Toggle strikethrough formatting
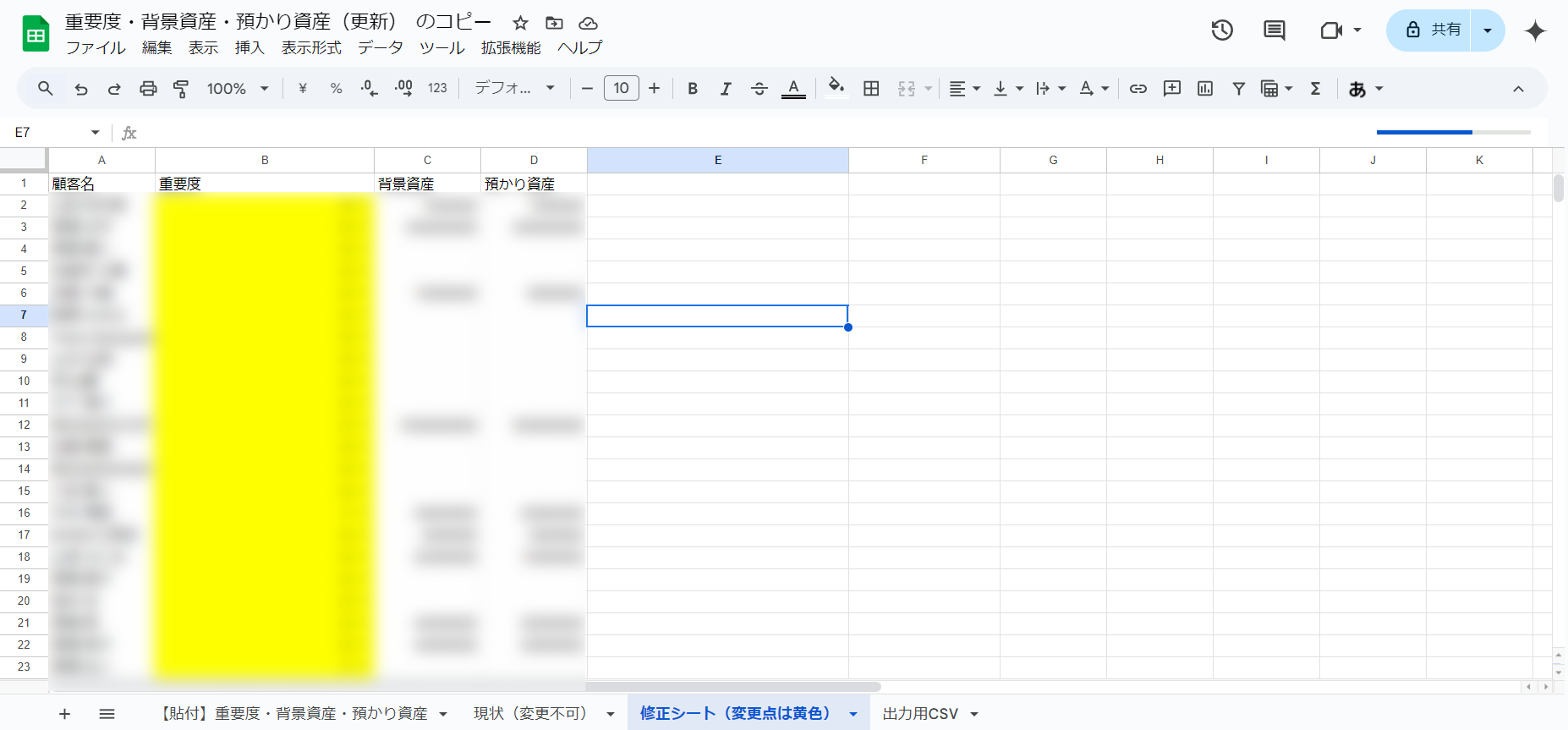 [x=758, y=89]
